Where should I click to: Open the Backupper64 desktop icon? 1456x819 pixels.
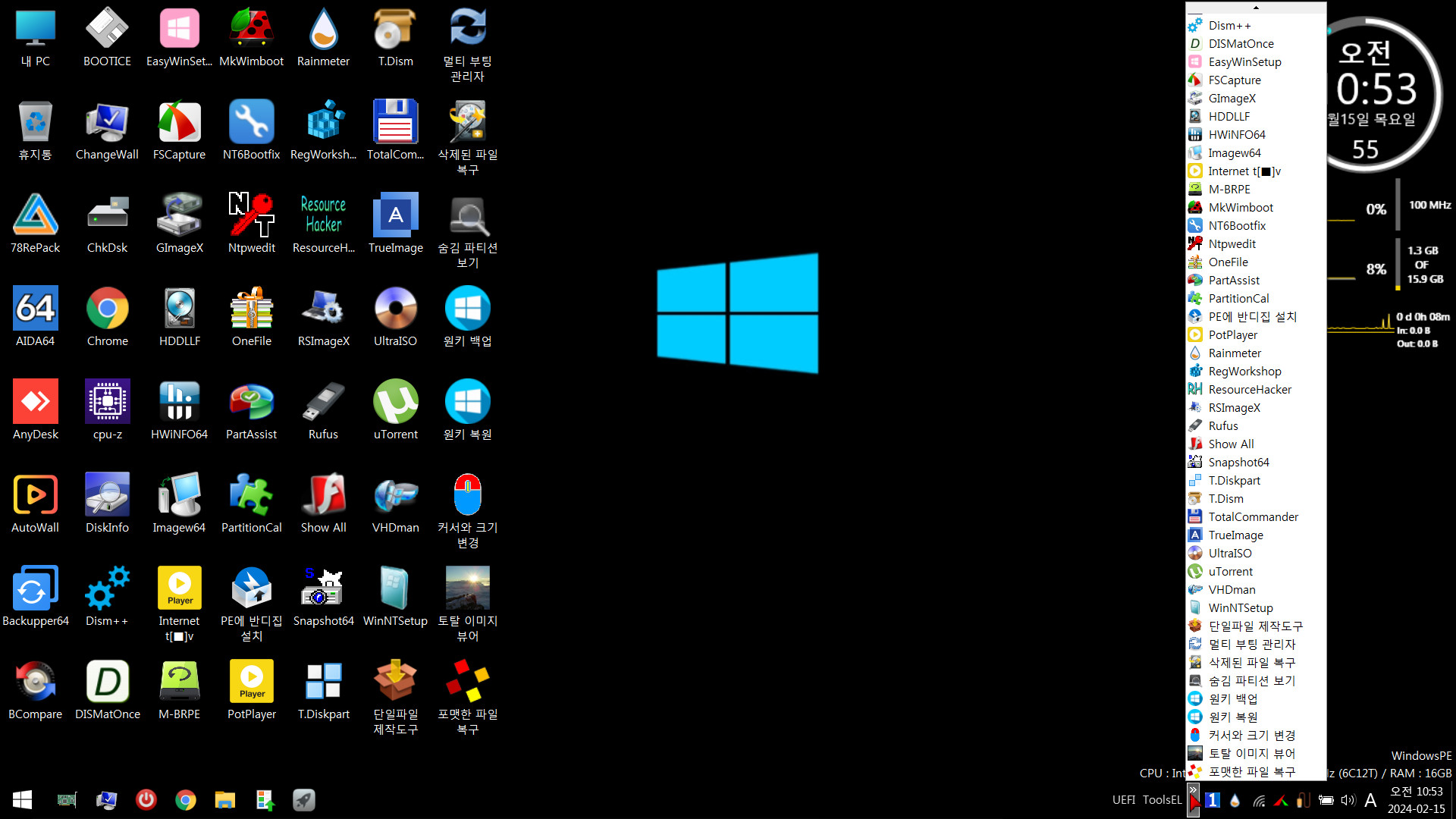[x=35, y=598]
